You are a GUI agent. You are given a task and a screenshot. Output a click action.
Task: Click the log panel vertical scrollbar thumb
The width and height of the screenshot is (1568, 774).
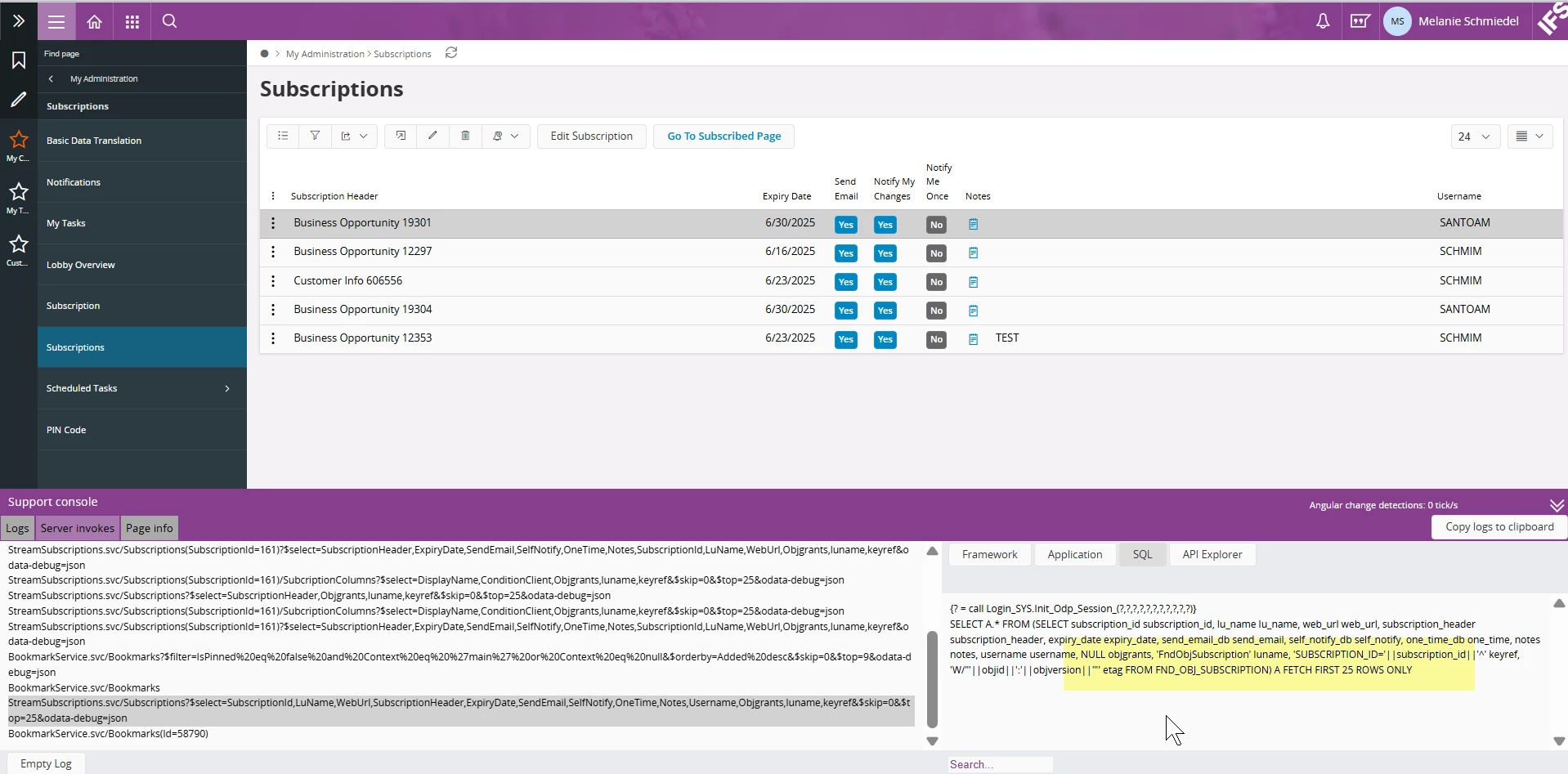pos(932,679)
